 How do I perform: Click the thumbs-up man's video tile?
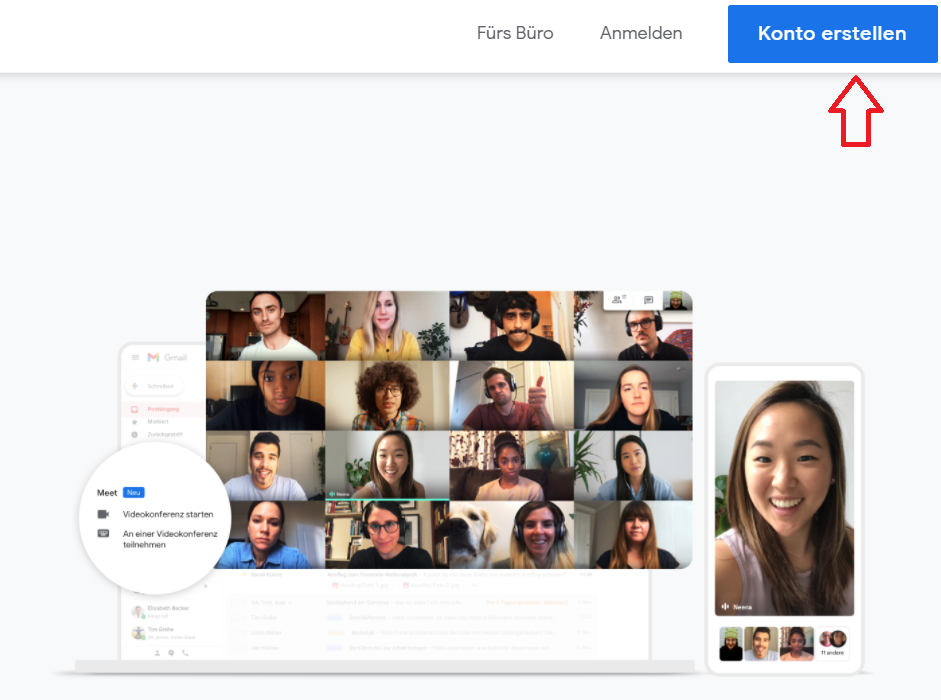[x=511, y=395]
